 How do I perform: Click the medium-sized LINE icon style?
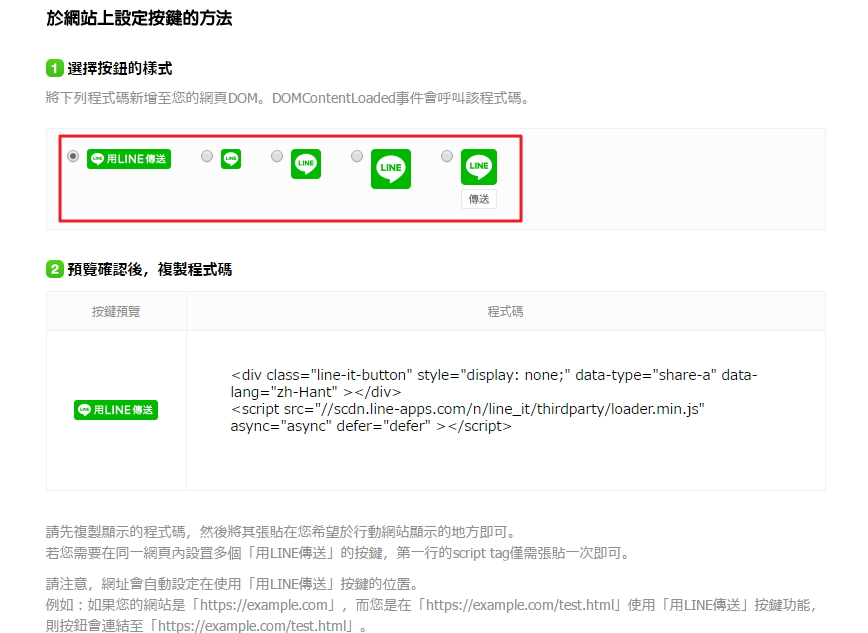pyautogui.click(x=306, y=164)
